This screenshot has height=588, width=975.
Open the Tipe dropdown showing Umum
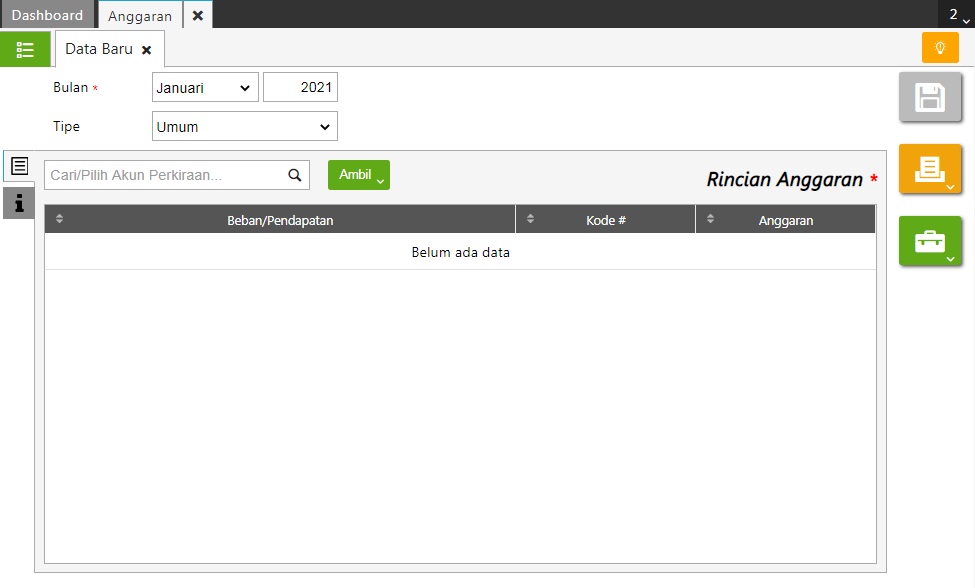click(245, 127)
